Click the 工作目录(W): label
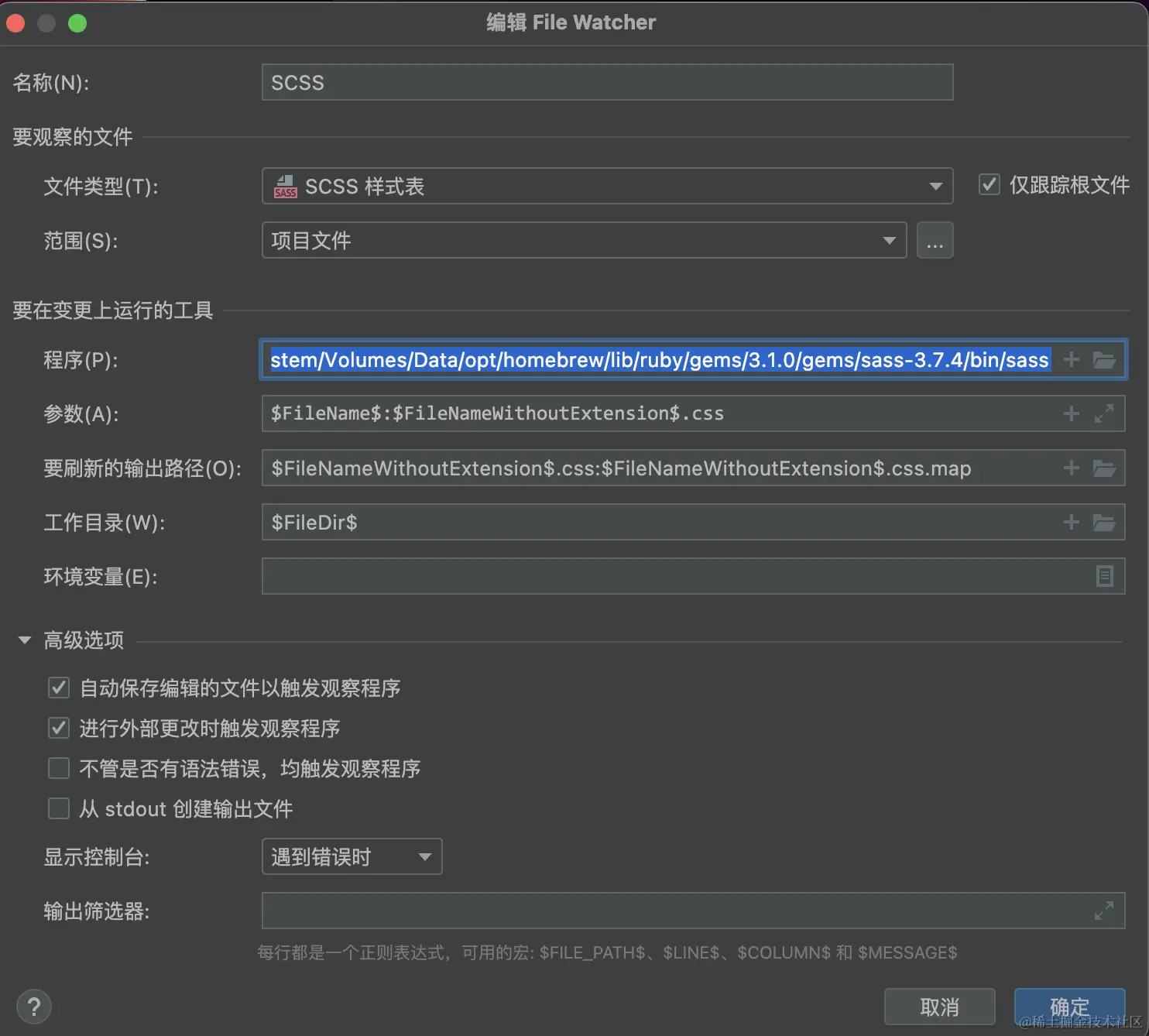Screen dimensions: 1149x1036 click(x=105, y=523)
